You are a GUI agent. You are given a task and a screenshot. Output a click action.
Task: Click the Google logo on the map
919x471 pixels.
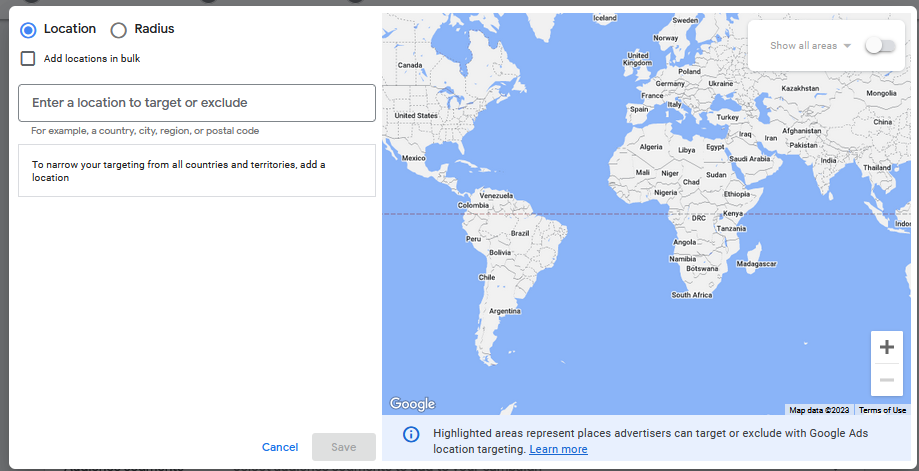tap(413, 404)
